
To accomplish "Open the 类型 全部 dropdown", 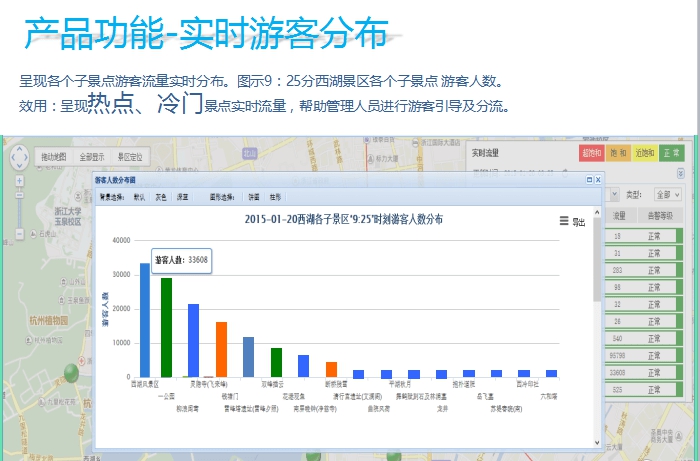I will [x=667, y=194].
